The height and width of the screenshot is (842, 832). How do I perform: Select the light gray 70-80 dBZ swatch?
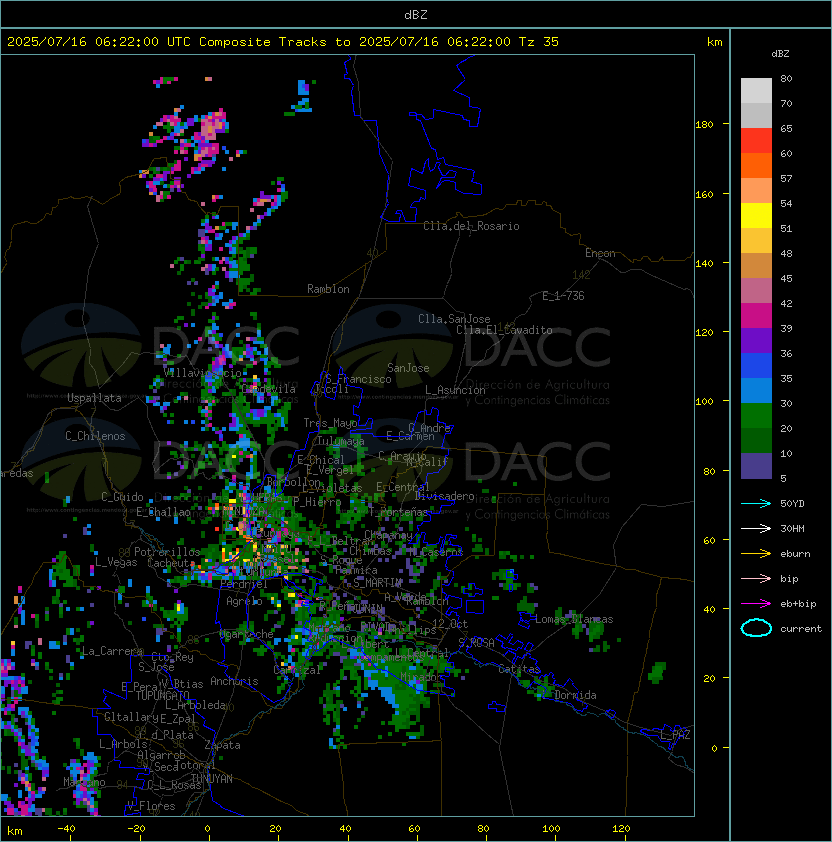coord(756,91)
